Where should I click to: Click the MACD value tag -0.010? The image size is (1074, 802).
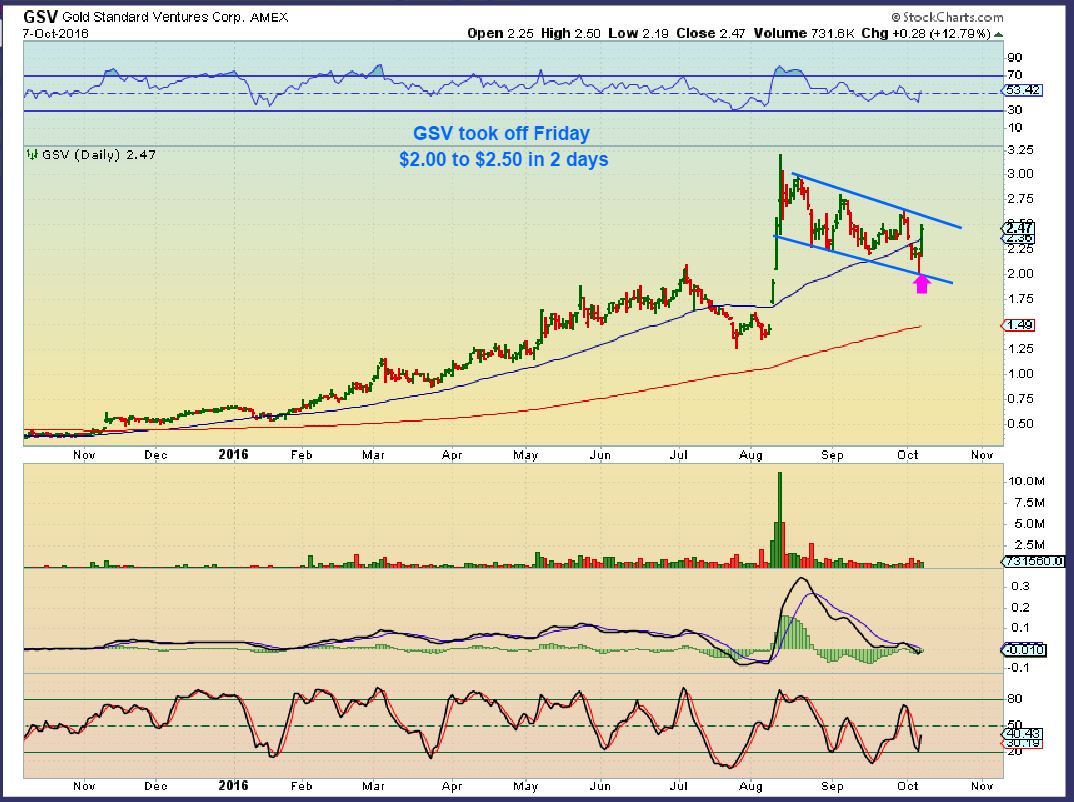tap(1024, 649)
